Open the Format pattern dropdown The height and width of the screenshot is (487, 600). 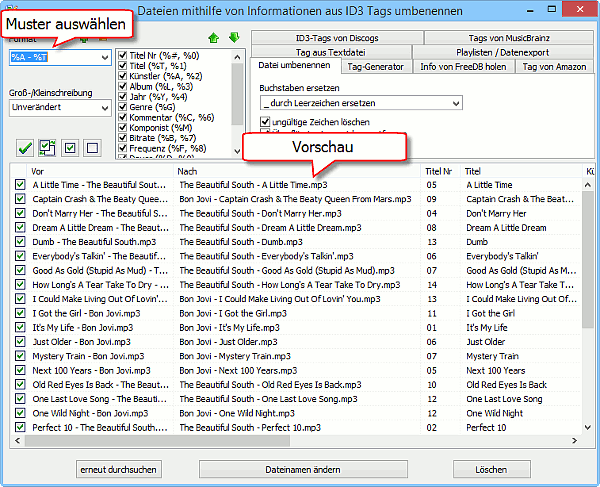(x=103, y=57)
